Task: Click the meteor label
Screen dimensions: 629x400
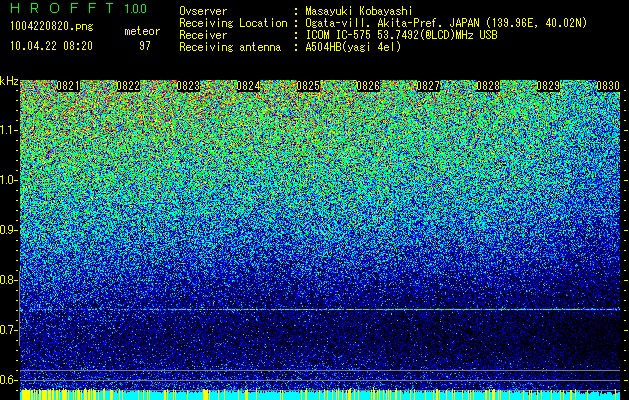Action: [x=142, y=31]
